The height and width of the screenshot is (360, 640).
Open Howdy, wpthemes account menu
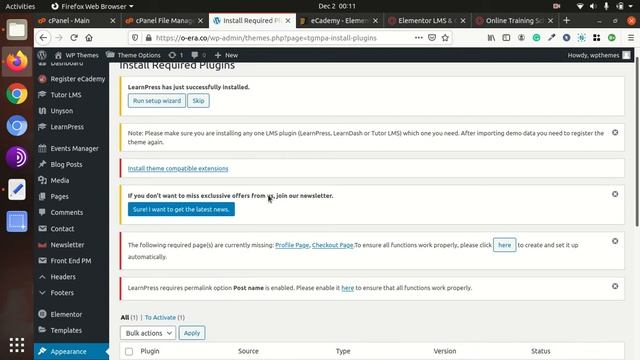tap(599, 55)
